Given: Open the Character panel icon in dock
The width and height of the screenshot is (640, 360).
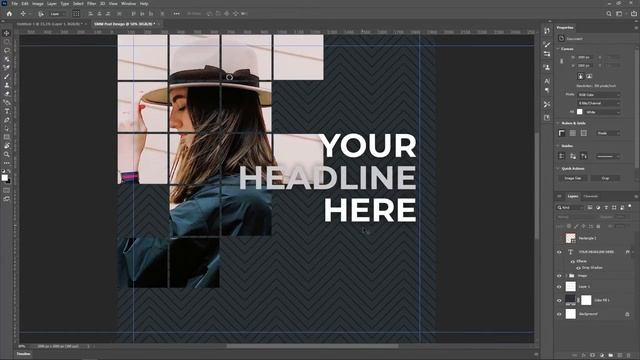Looking at the screenshot, I should [x=547, y=81].
